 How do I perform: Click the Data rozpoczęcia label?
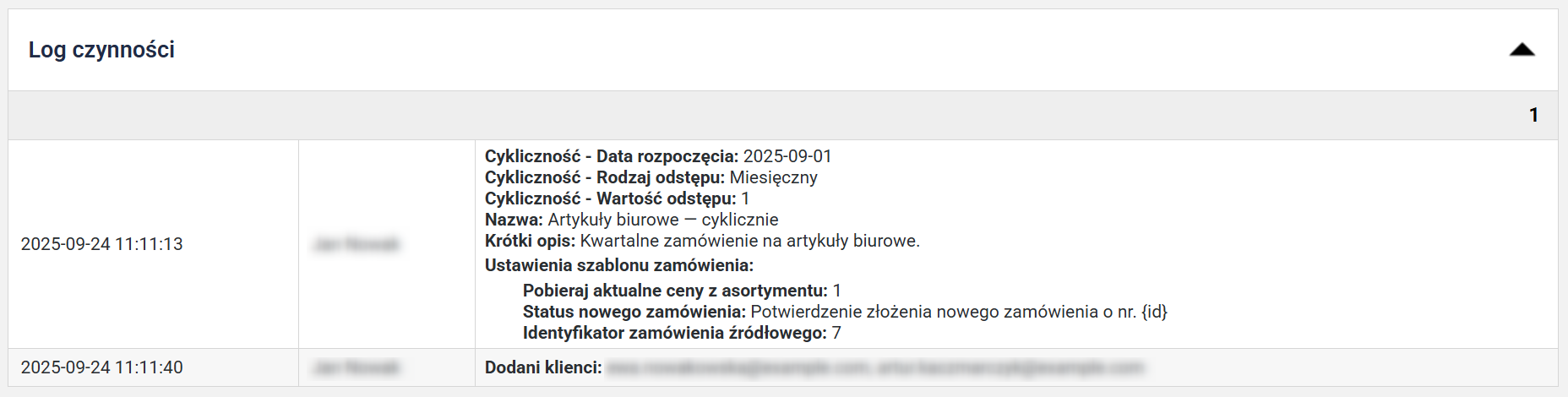click(x=611, y=156)
